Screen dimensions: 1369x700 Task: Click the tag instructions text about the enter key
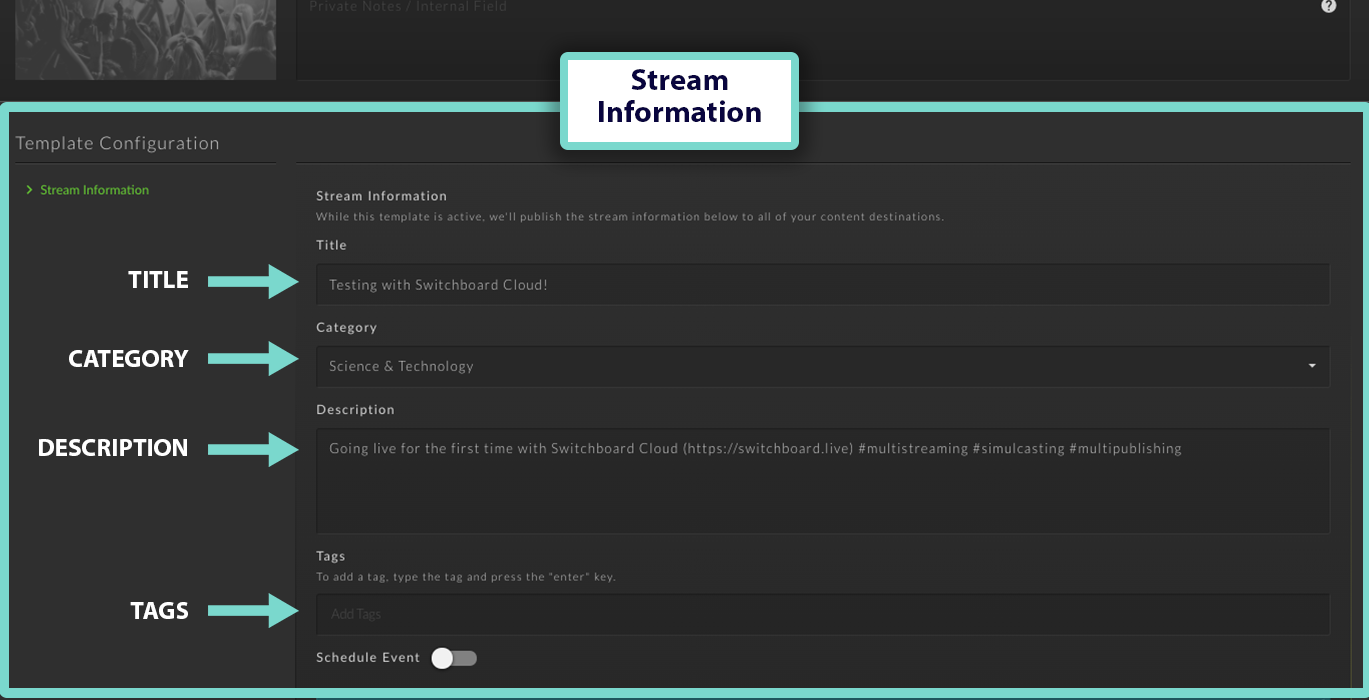(x=465, y=577)
